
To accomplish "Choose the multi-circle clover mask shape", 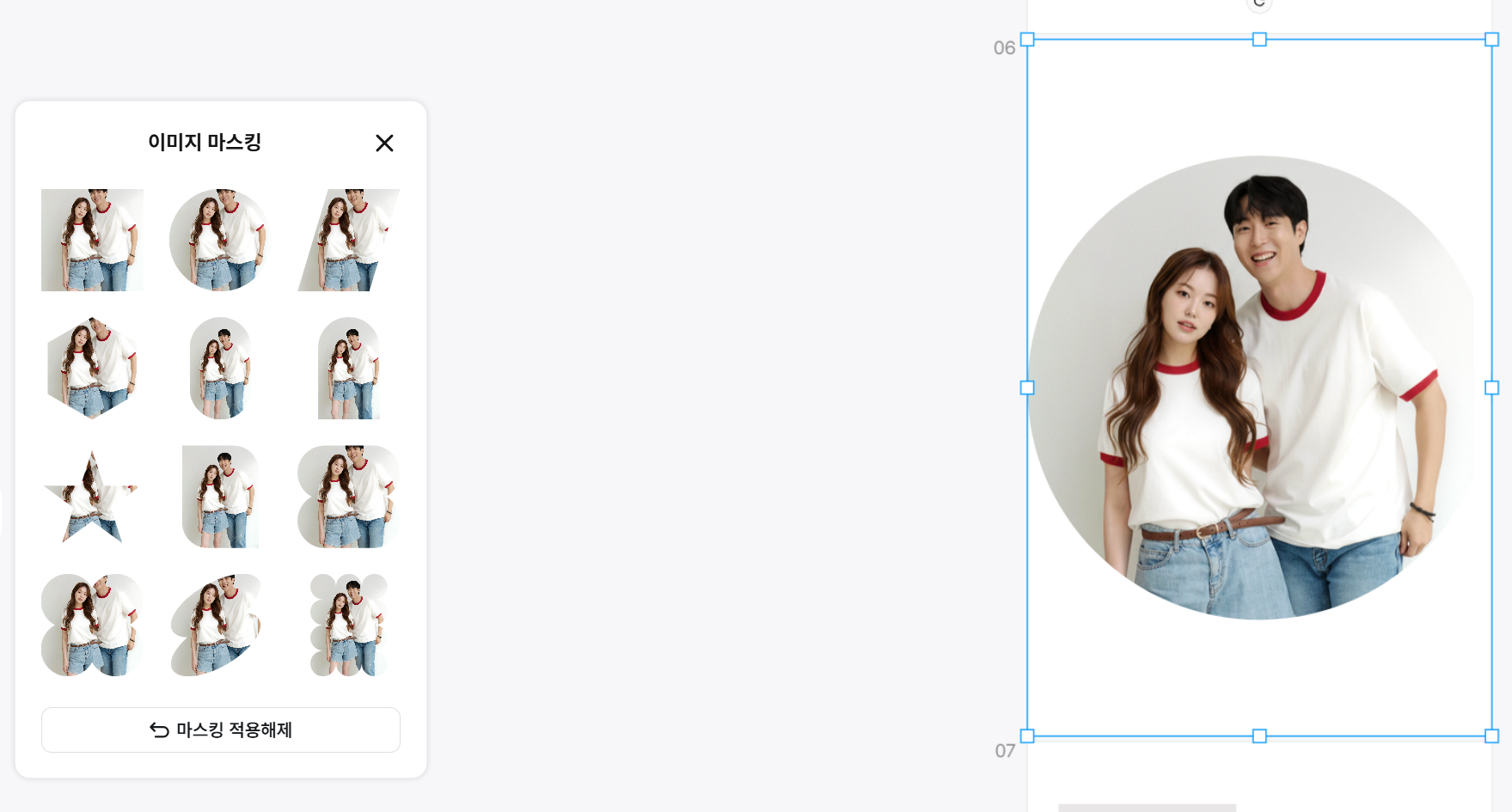I will 348,625.
